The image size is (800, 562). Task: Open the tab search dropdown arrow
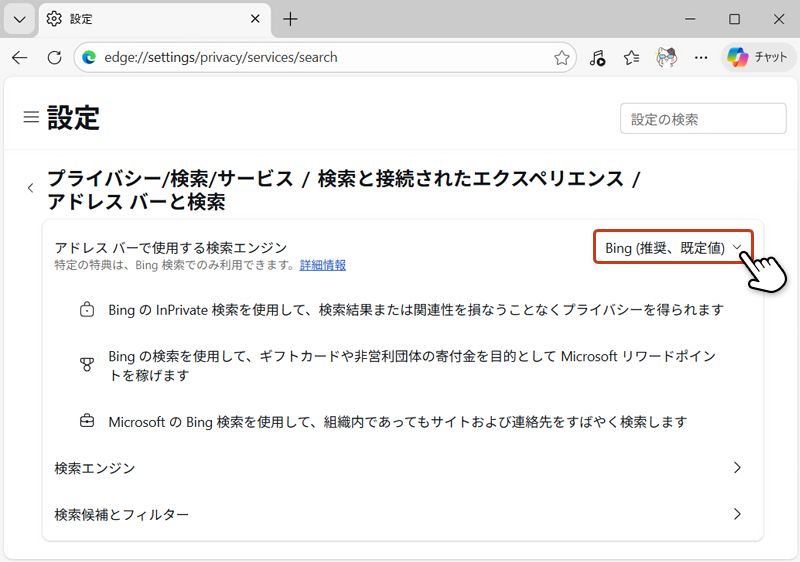click(19, 20)
